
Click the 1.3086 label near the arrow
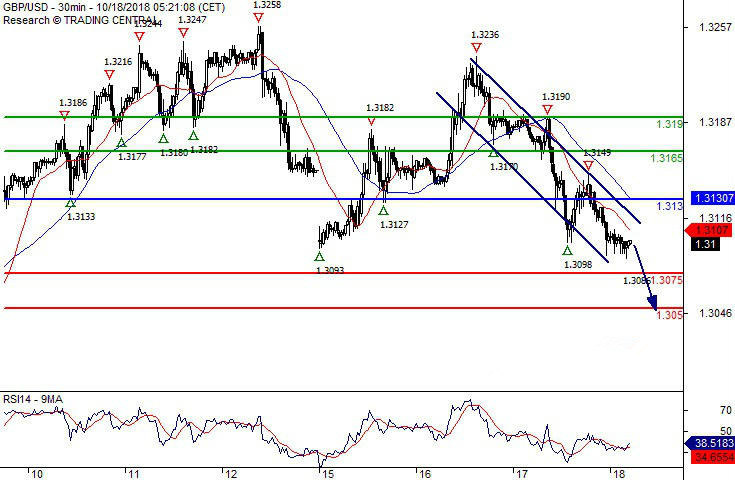click(637, 281)
